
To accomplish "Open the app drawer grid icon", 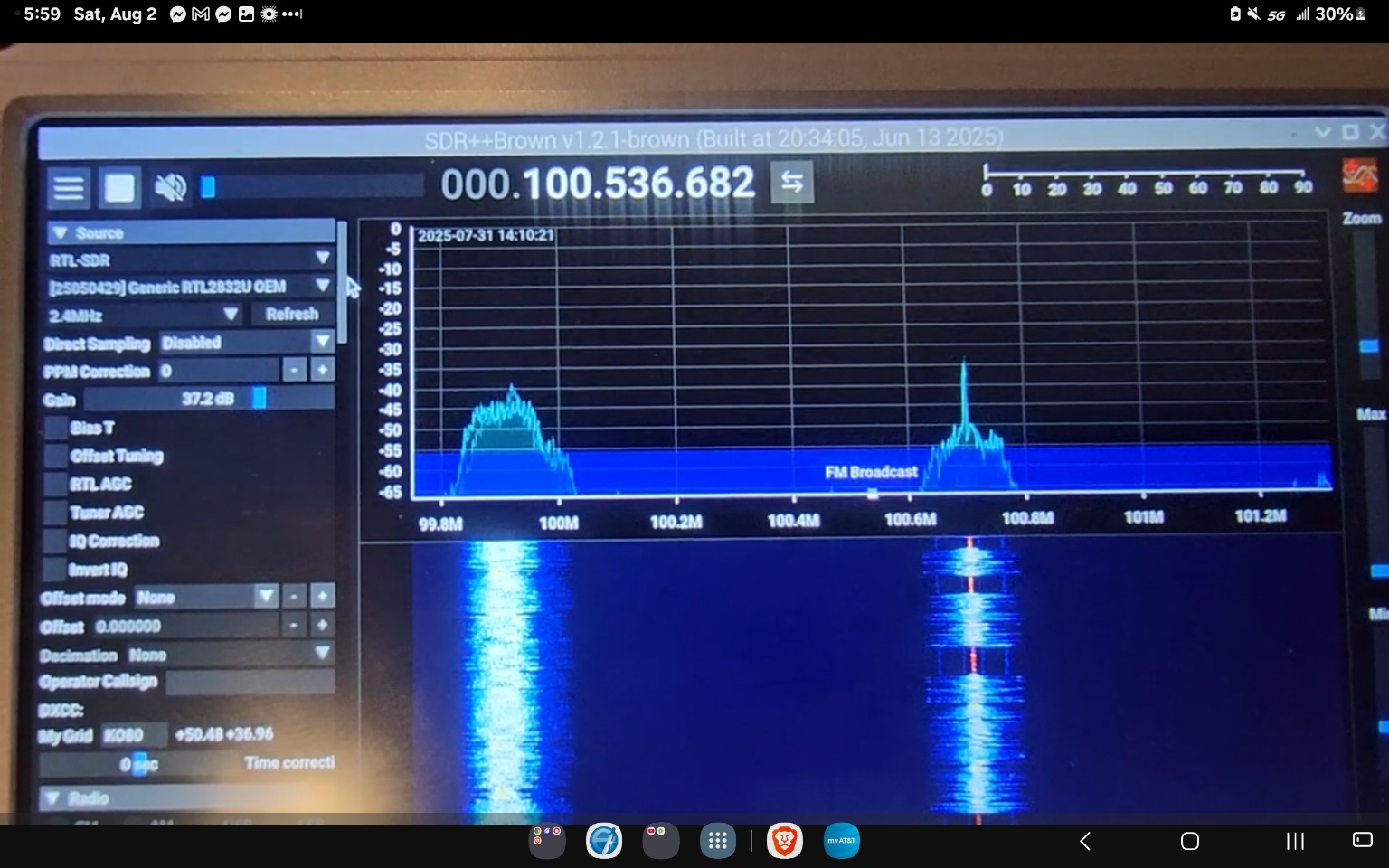I will (718, 841).
